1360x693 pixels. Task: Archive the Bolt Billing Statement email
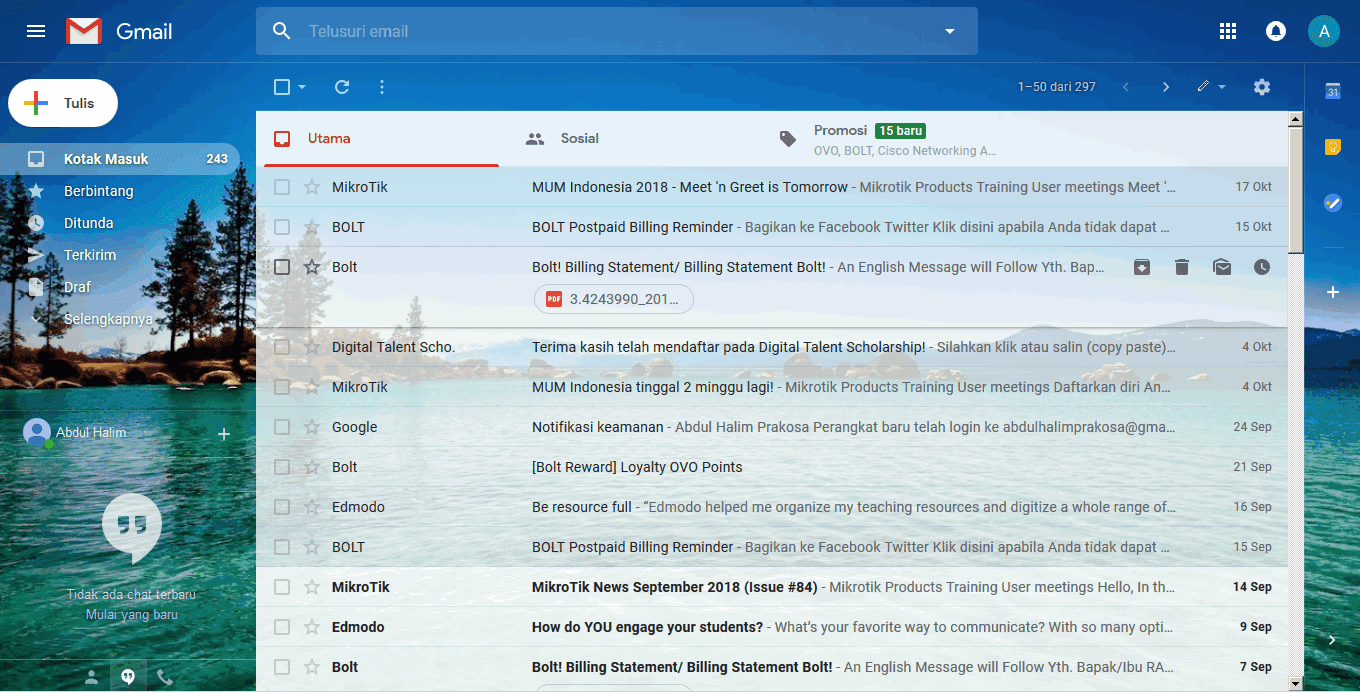[1142, 267]
